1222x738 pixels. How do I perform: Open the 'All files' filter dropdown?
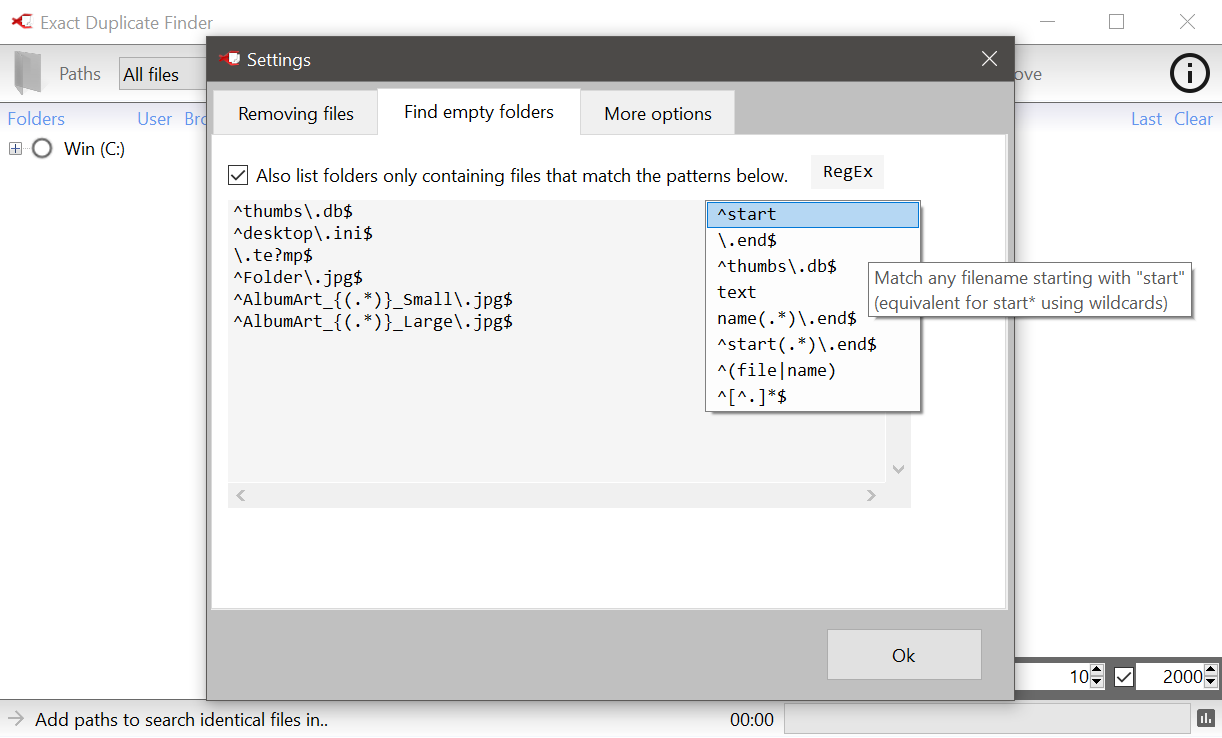pos(162,74)
